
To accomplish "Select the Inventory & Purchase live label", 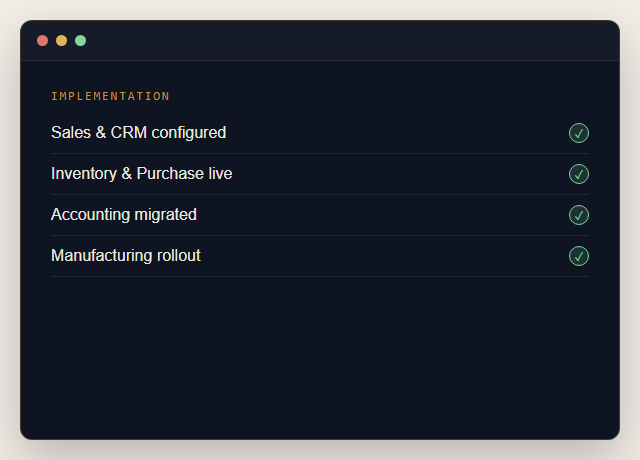I will click(142, 174).
